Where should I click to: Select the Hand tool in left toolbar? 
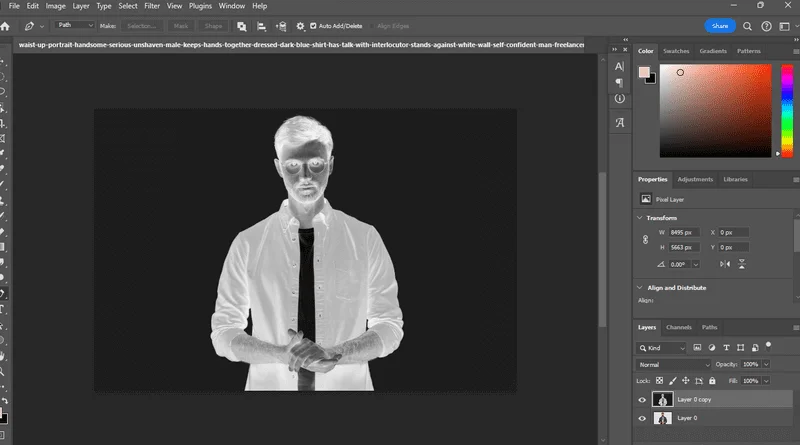(3, 356)
